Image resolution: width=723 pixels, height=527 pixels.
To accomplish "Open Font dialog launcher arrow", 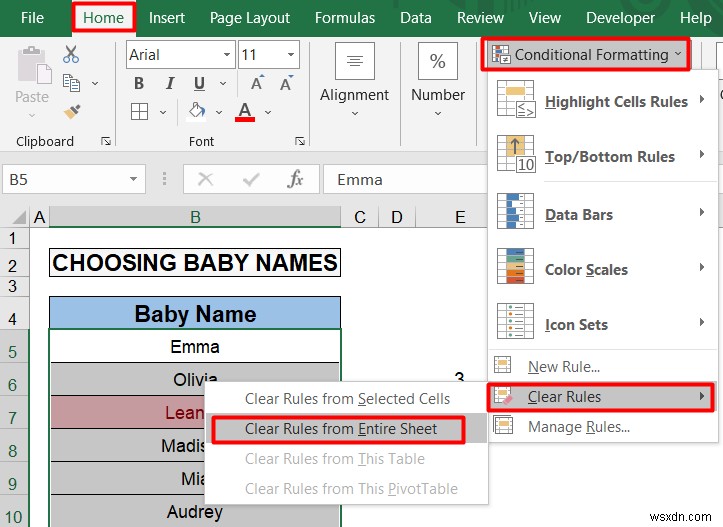I will pos(300,141).
